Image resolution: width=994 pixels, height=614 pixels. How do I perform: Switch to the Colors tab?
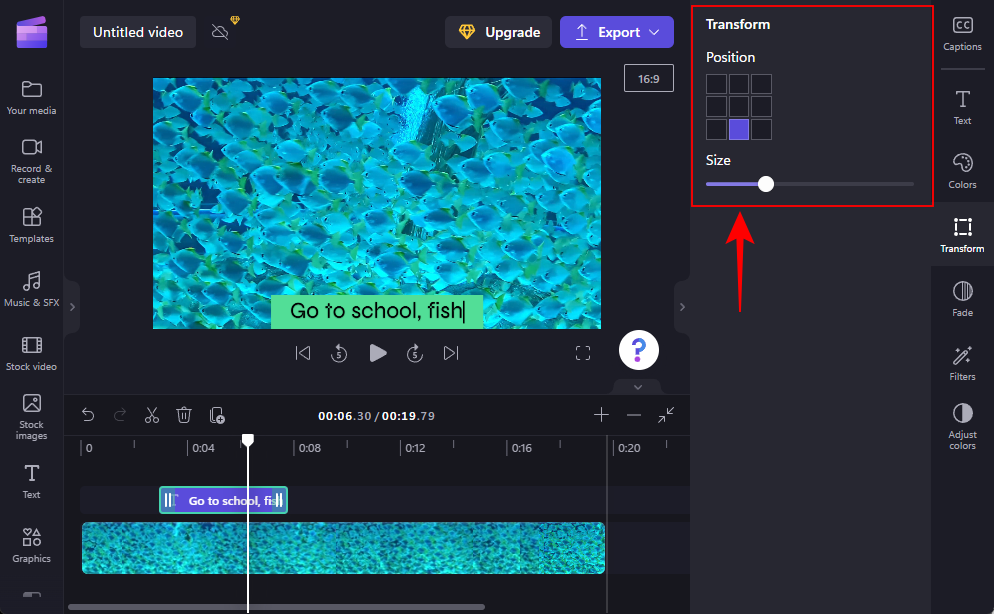click(962, 171)
